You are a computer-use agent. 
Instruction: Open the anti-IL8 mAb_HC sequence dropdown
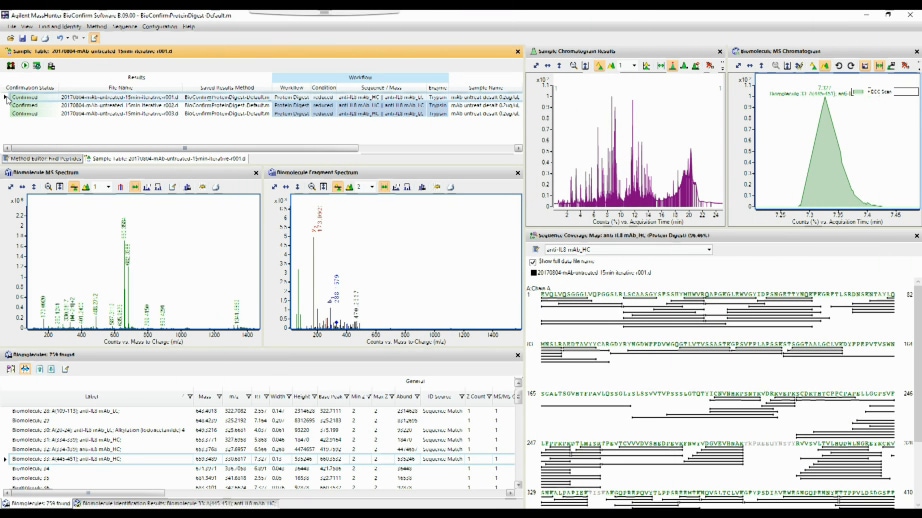pos(708,250)
